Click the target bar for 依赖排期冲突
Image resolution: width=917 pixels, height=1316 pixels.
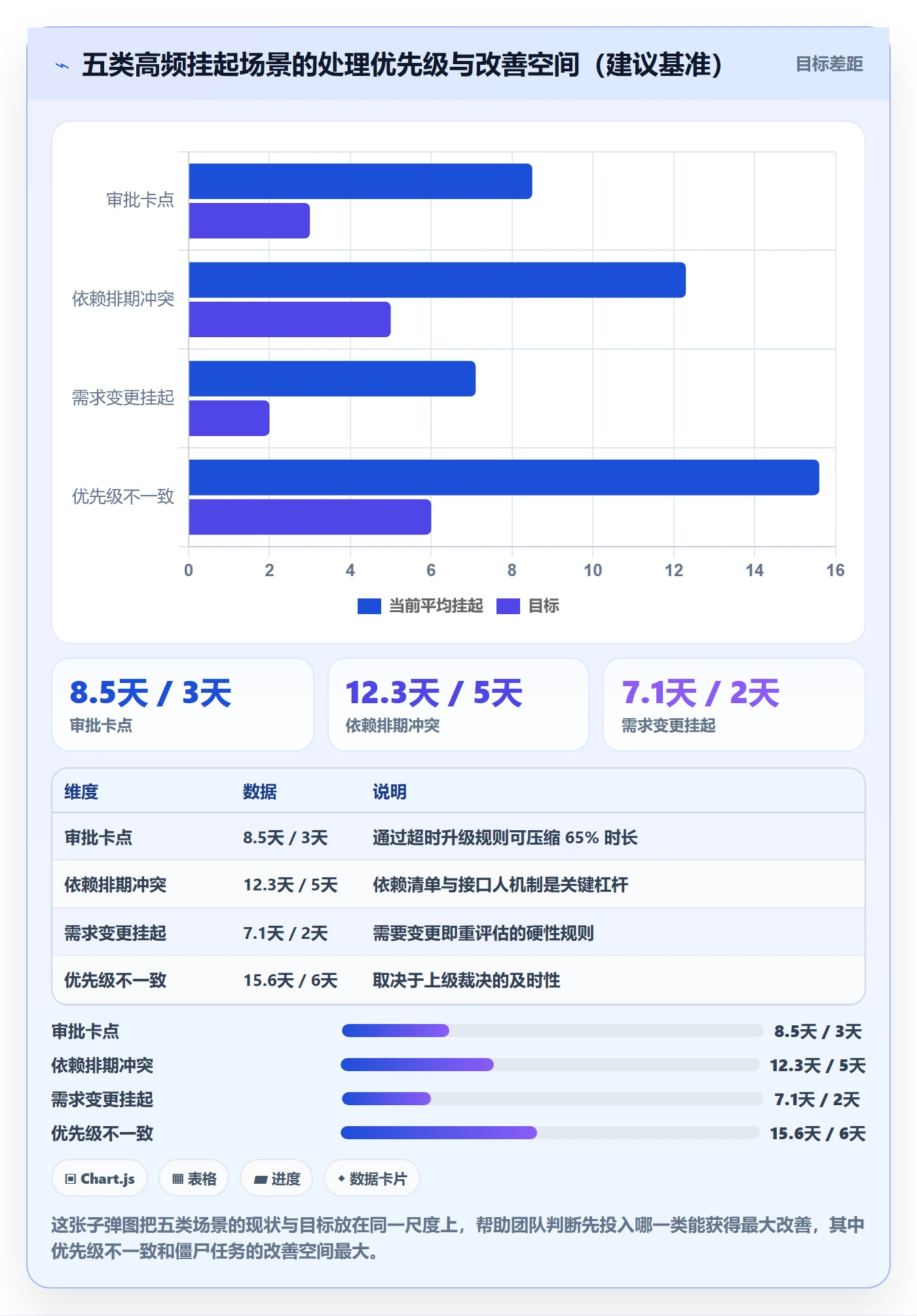coord(290,320)
